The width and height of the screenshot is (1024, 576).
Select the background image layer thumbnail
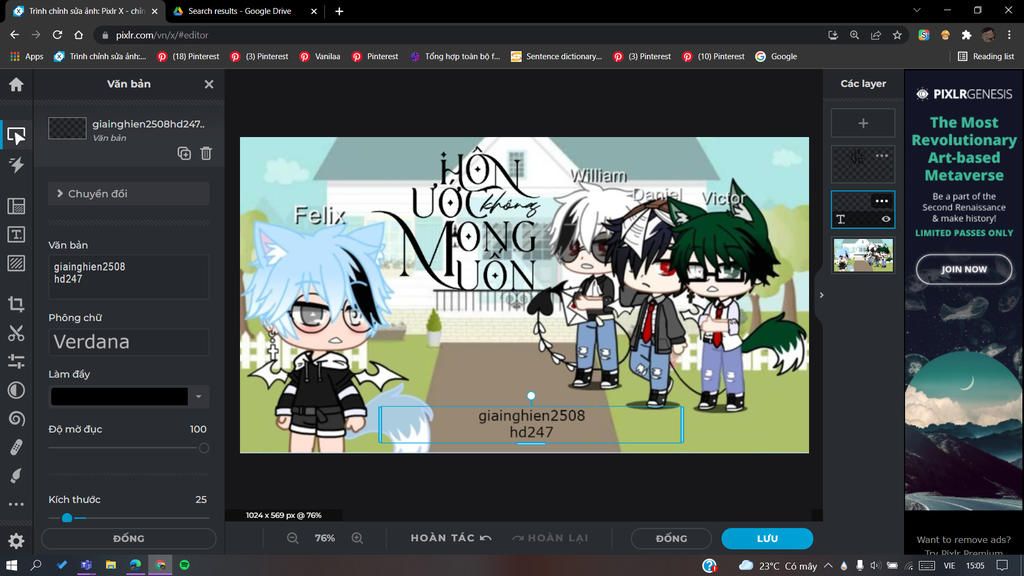coord(863,255)
